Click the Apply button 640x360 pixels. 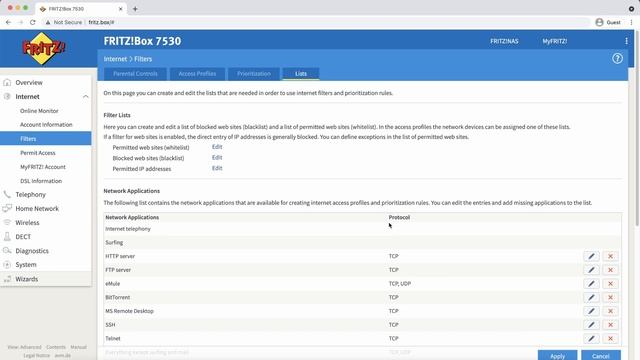(557, 355)
